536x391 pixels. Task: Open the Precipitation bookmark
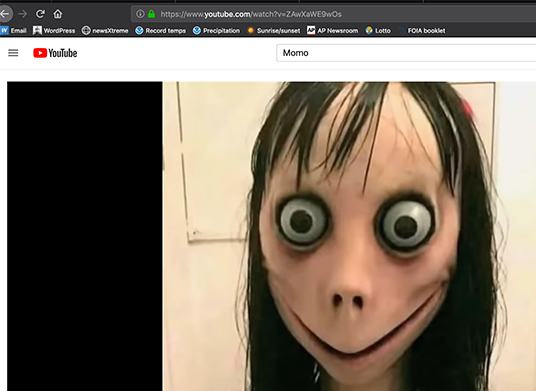point(216,31)
